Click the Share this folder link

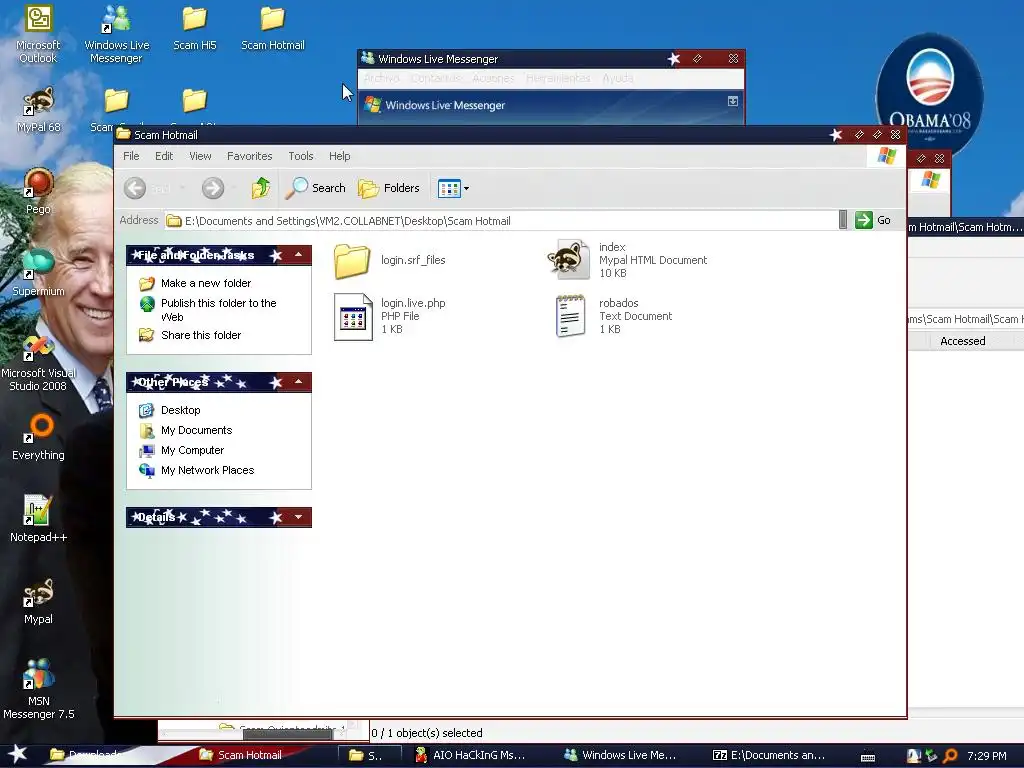201,335
